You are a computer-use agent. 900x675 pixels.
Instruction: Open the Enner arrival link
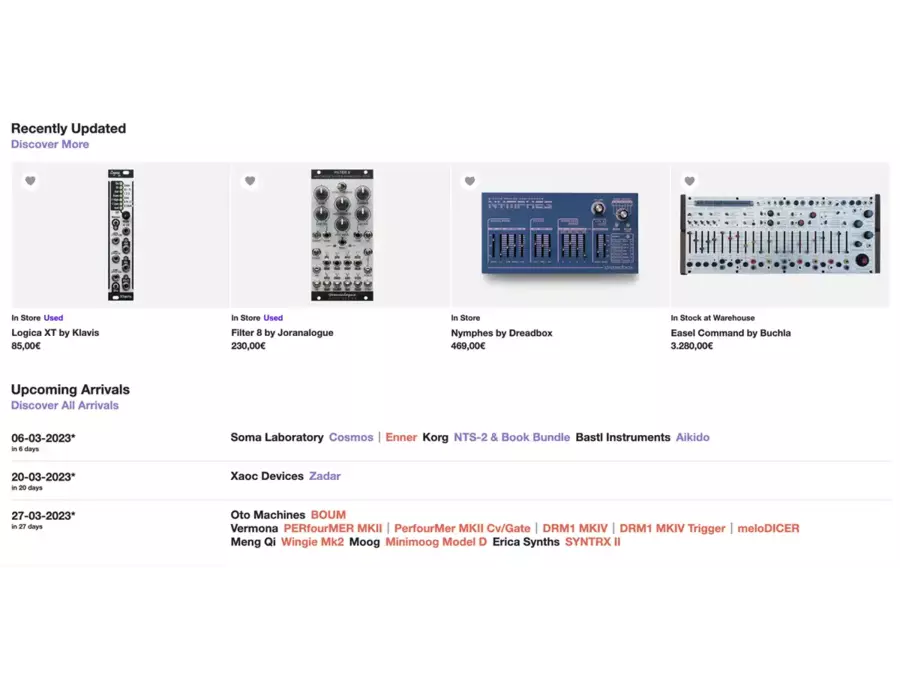point(401,437)
